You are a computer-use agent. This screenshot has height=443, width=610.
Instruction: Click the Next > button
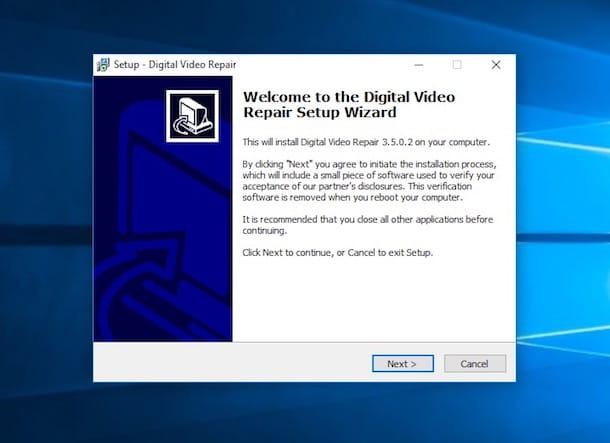click(403, 364)
